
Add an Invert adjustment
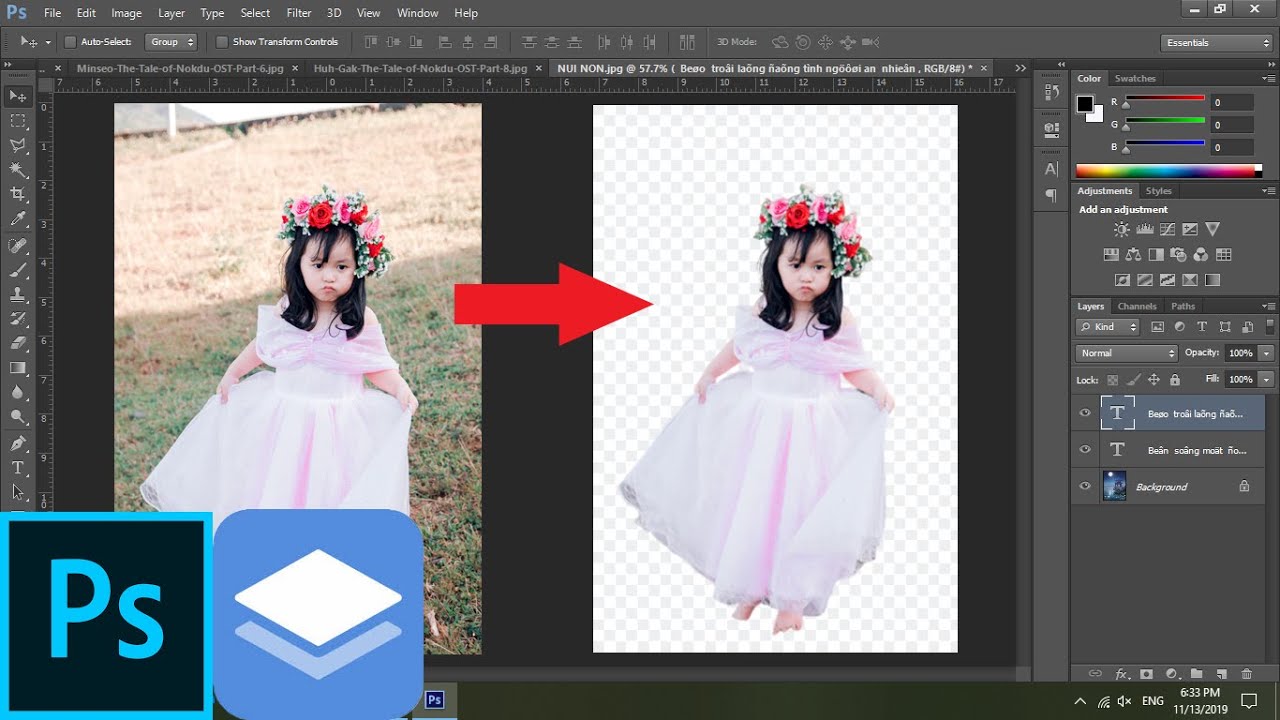(1122, 280)
